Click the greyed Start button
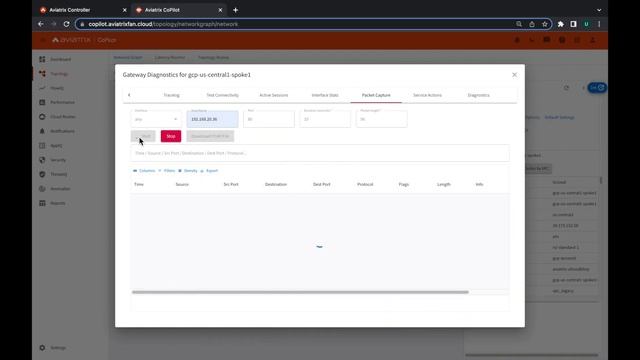The image size is (640, 360). (x=143, y=136)
